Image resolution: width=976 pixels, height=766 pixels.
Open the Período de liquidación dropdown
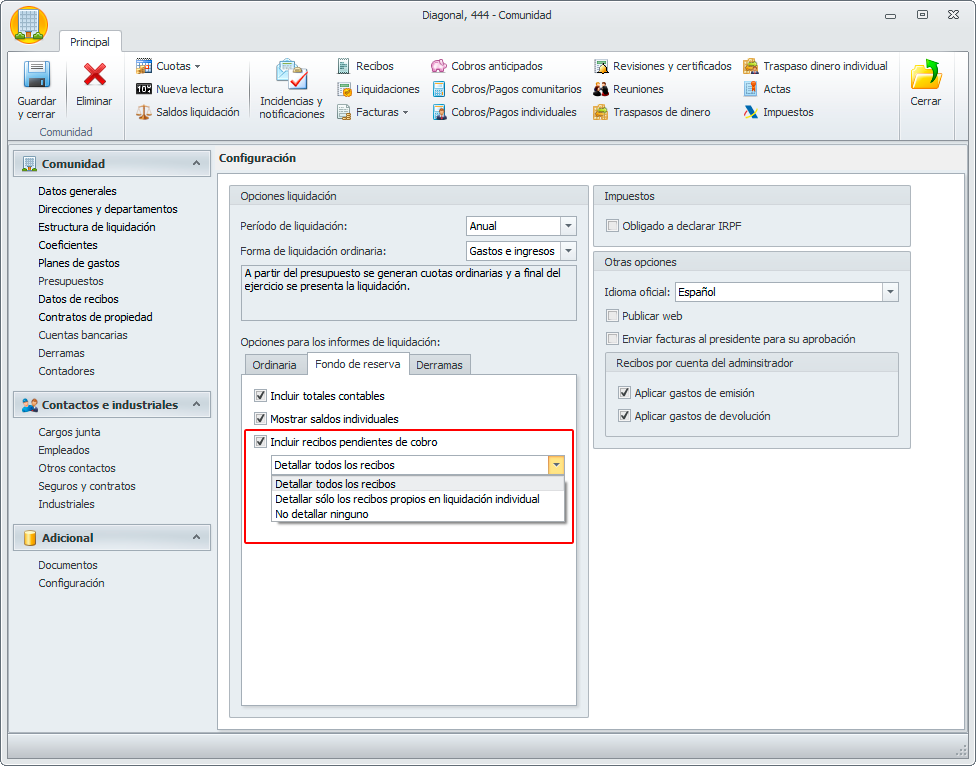pyautogui.click(x=568, y=226)
